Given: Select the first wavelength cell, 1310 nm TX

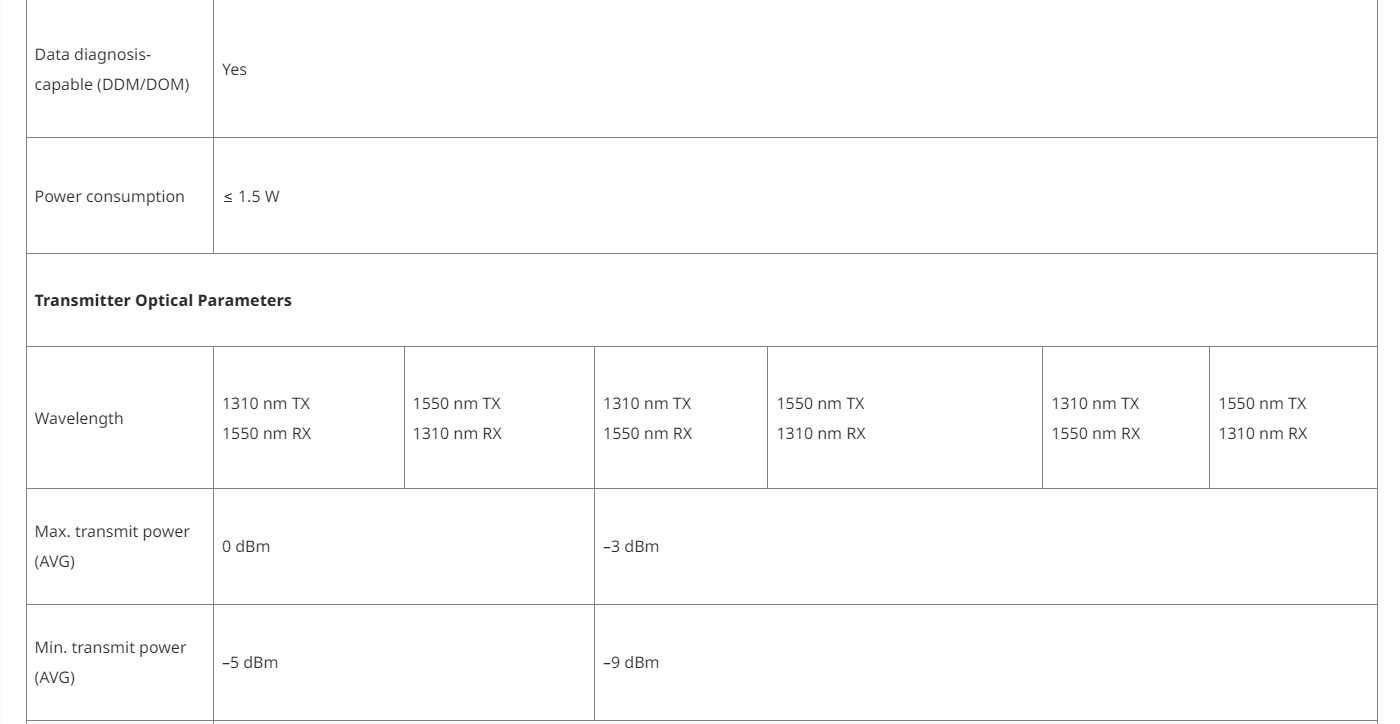Looking at the screenshot, I should coord(266,419).
